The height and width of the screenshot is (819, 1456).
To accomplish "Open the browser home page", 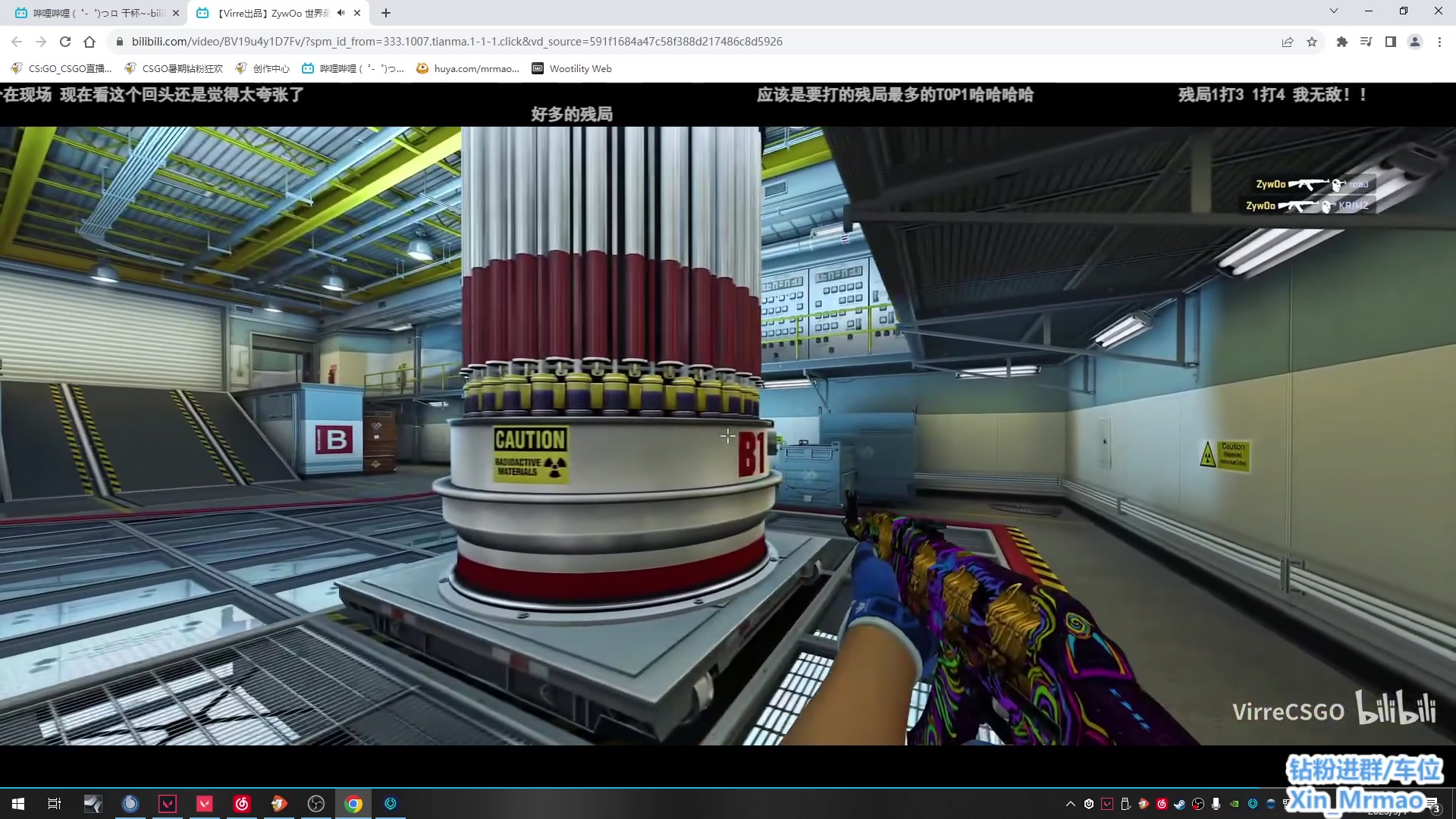I will coord(89,42).
